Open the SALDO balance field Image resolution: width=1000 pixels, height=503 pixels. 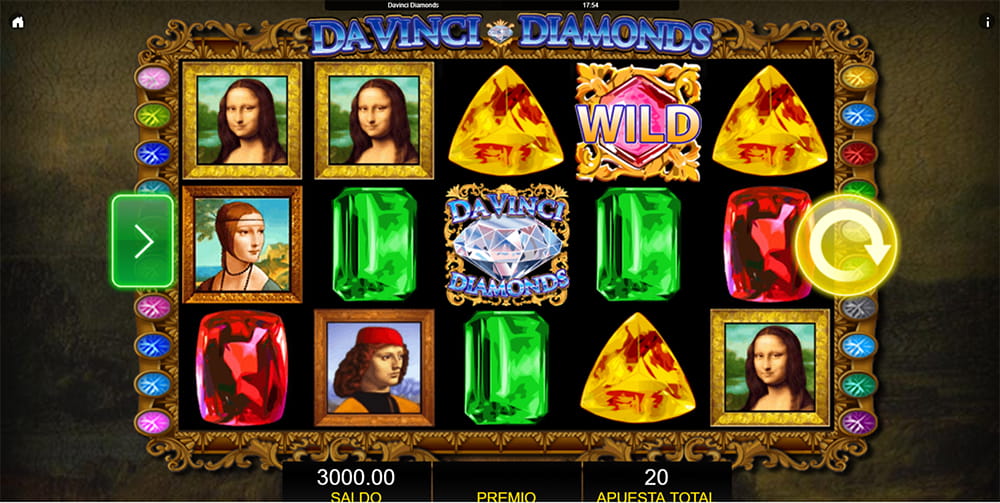(356, 483)
